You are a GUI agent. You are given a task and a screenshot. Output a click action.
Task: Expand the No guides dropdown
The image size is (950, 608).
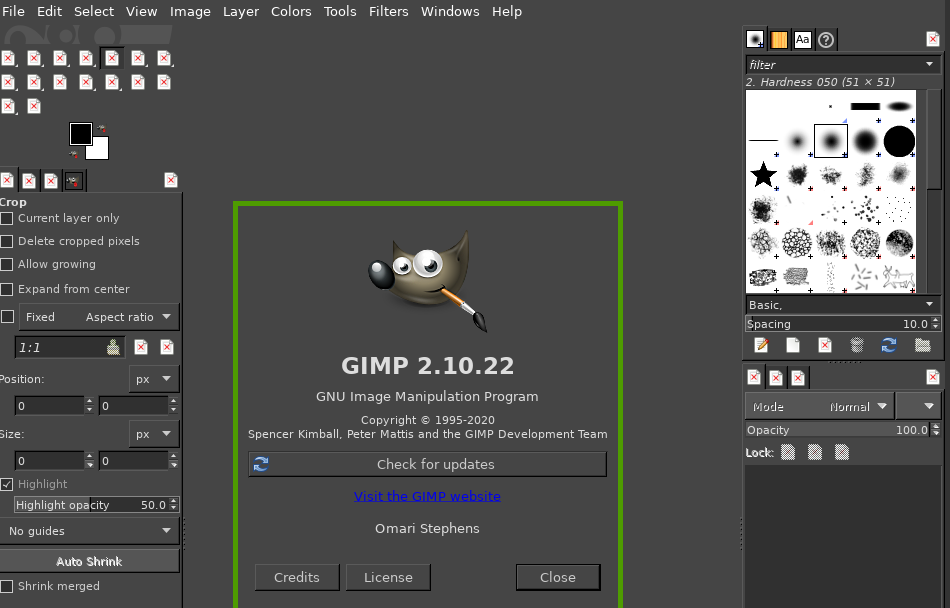click(x=90, y=531)
